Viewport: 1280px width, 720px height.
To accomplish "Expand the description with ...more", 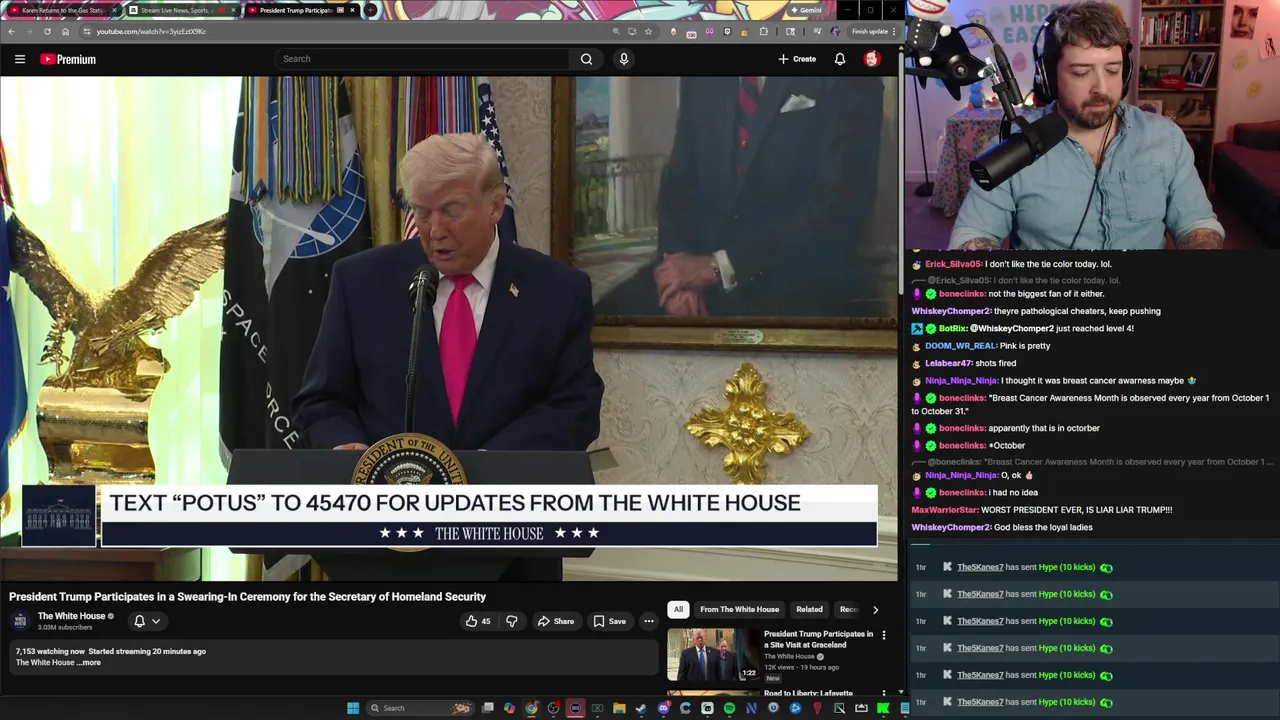I will (x=90, y=662).
